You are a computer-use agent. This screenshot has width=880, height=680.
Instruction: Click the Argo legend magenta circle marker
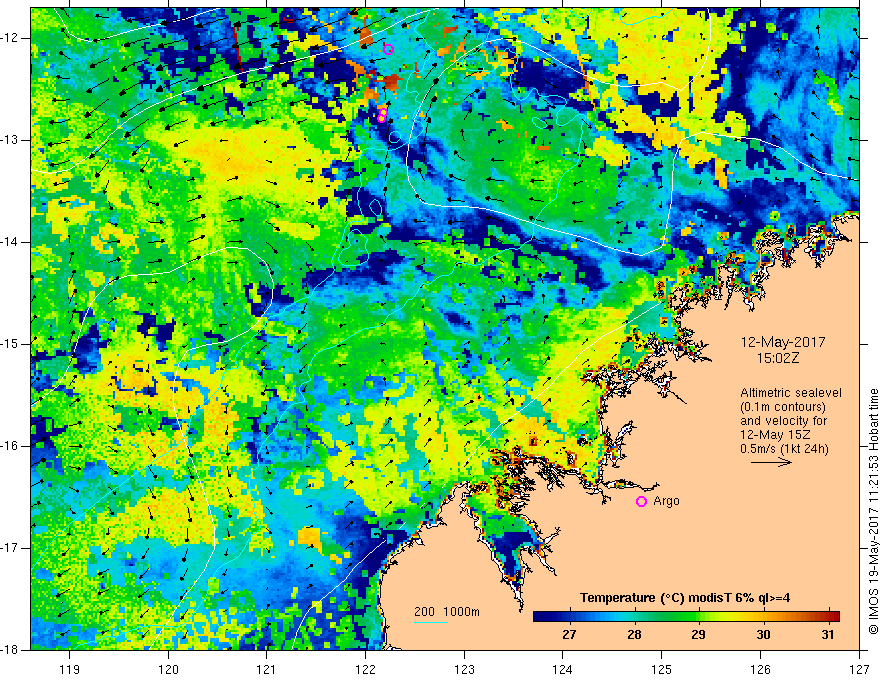point(641,502)
